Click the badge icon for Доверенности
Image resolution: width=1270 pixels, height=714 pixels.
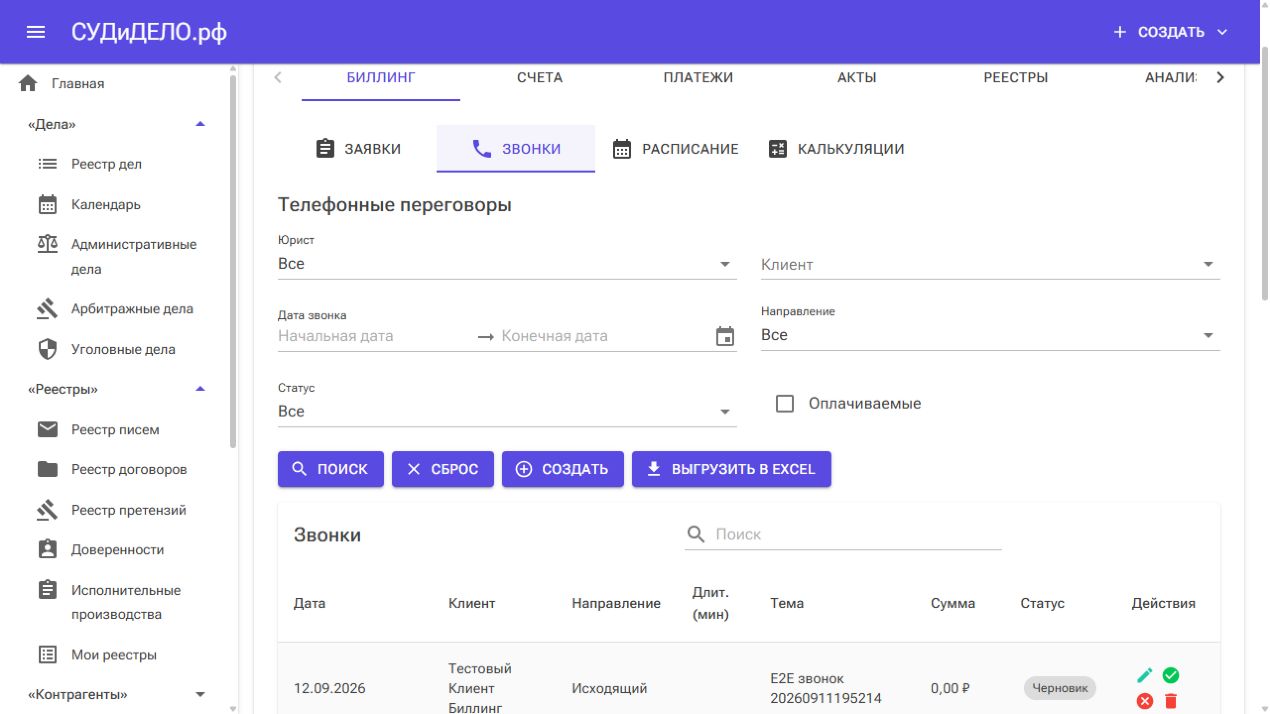click(48, 550)
